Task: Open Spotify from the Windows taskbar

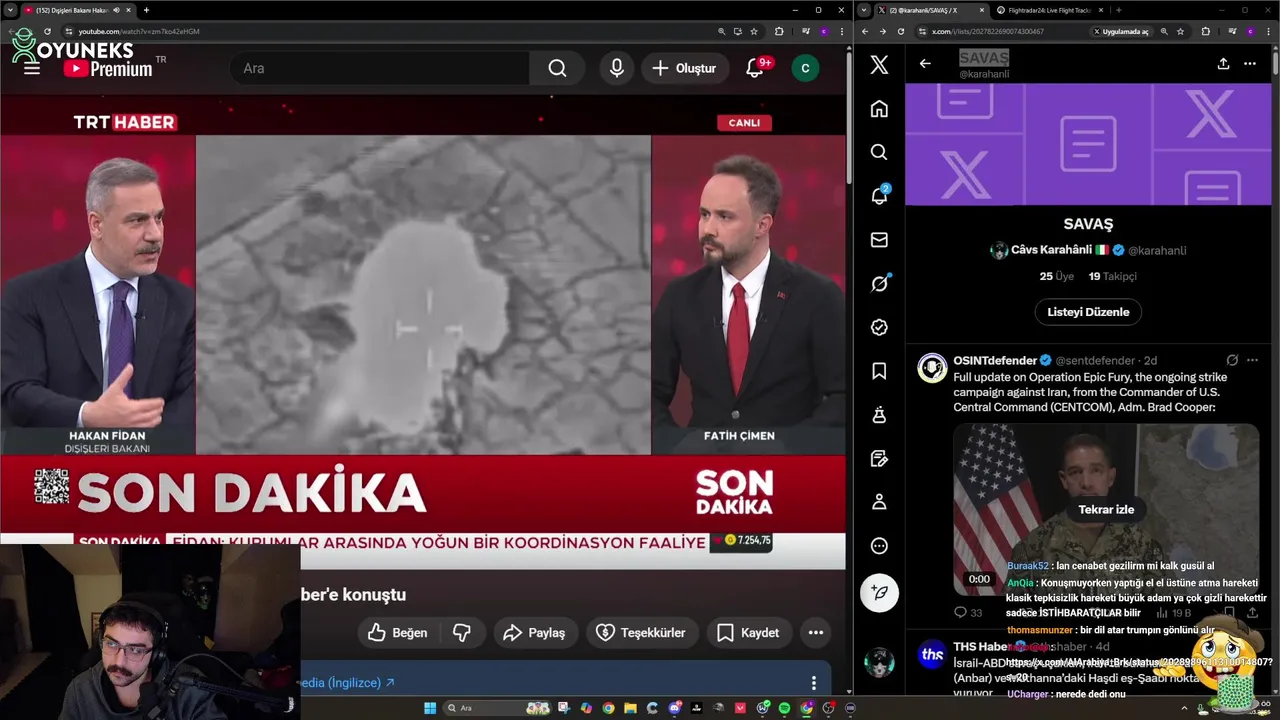Action: 783,708
